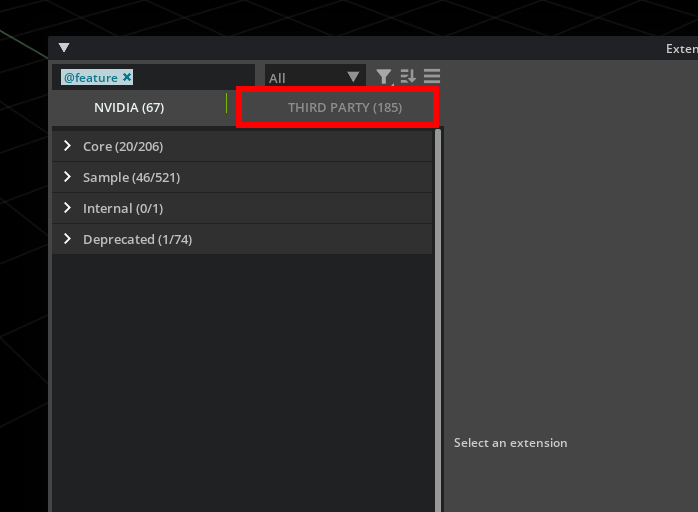Click the extension list vertical scrollbar
Viewport: 698px width, 512px height.
[x=438, y=320]
